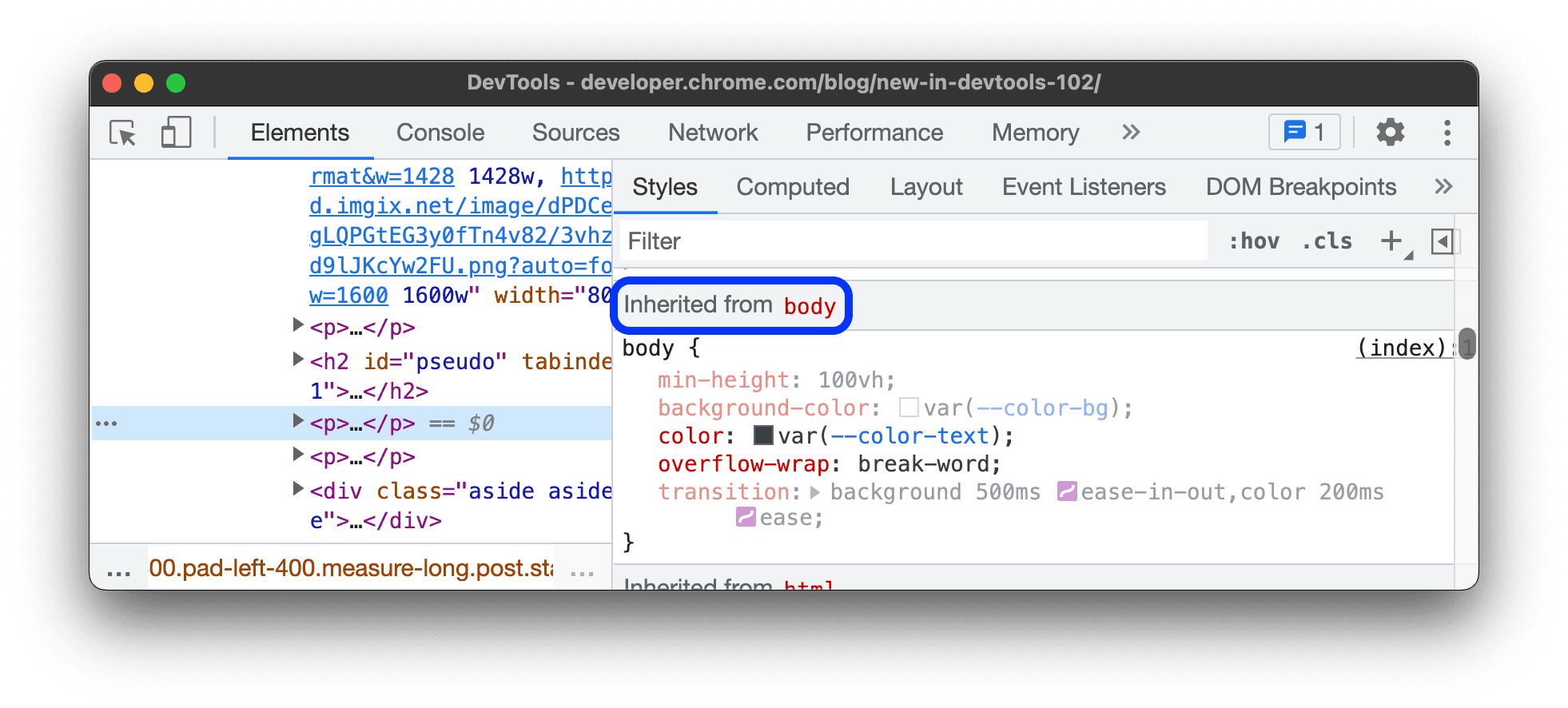Click the color swatch for var(--color-text)
Screen dimensions: 1568x708
(762, 436)
